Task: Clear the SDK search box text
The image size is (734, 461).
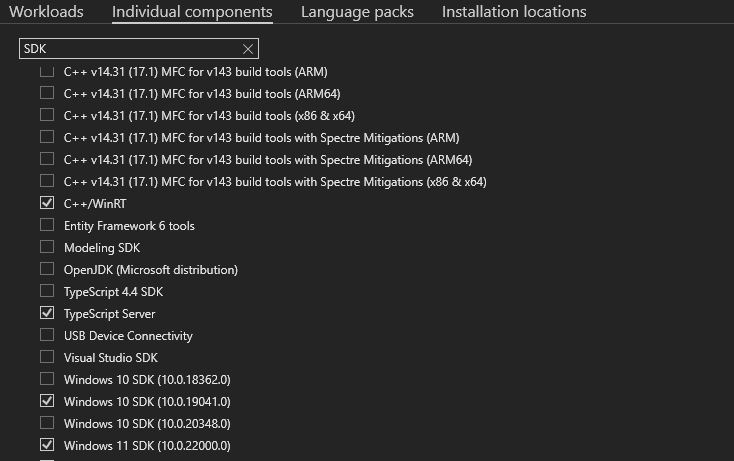Action: pyautogui.click(x=248, y=49)
